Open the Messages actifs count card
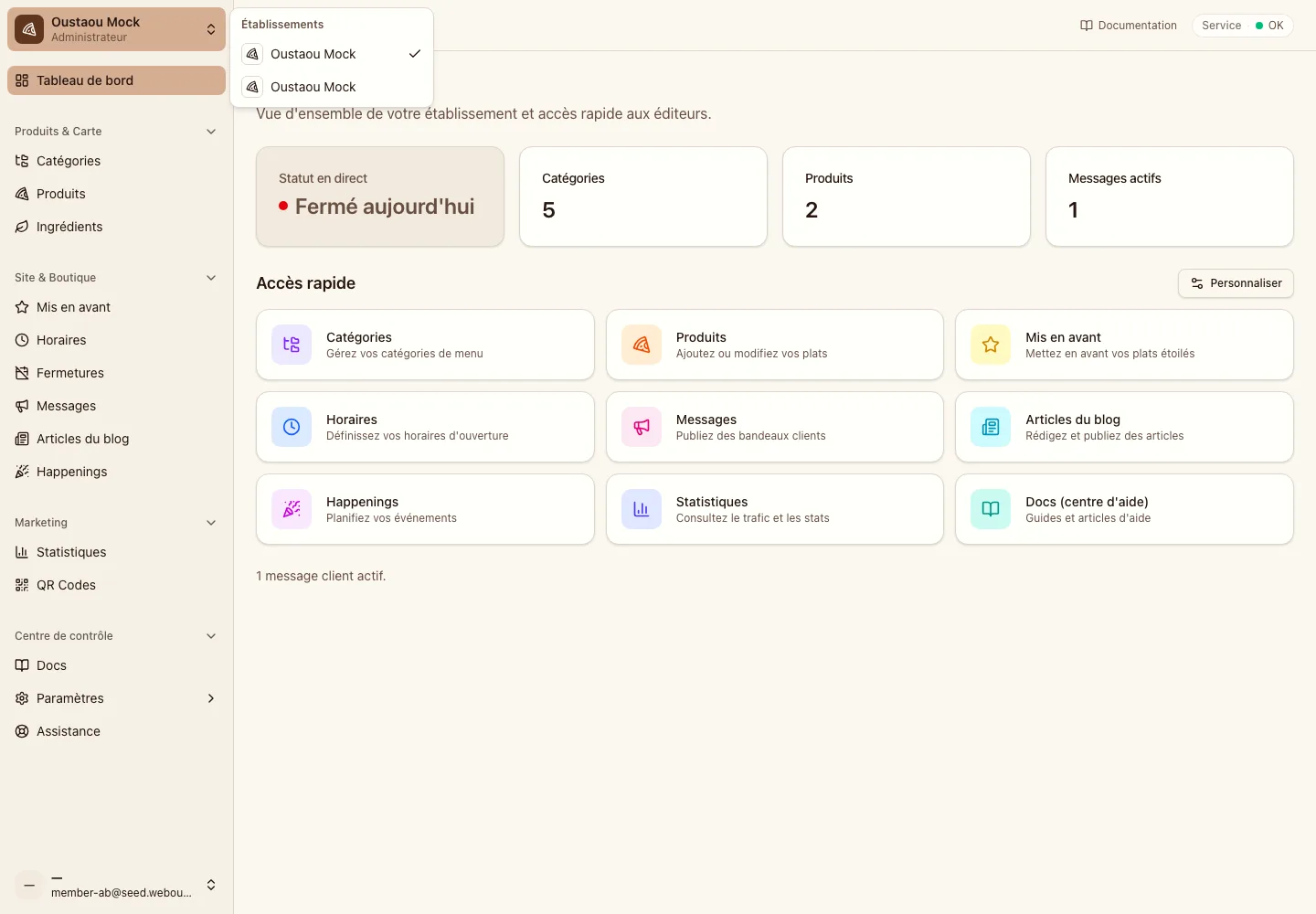Viewport: 1316px width, 914px height. pos(1170,197)
